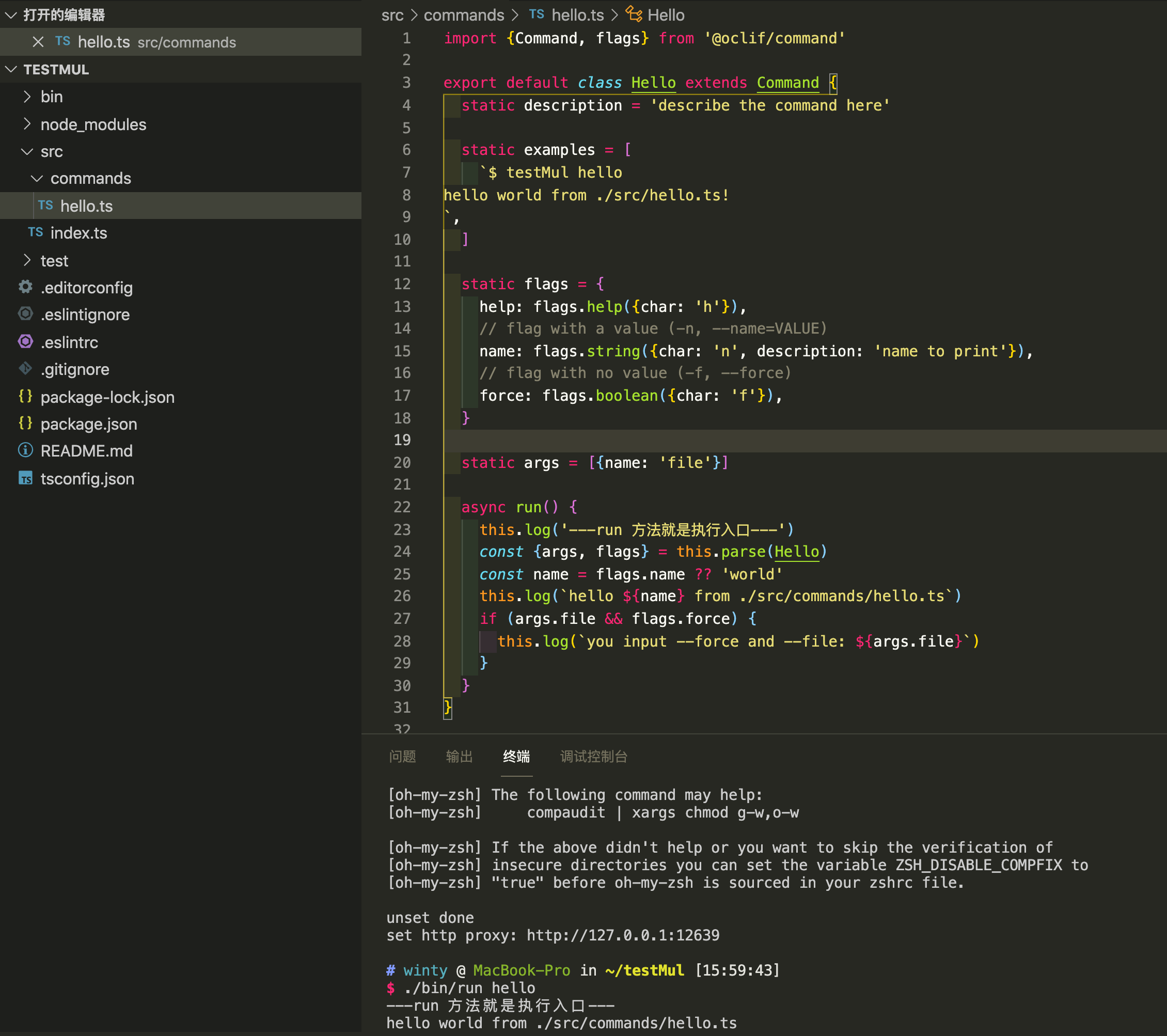
Task: Click commands in the breadcrumb path
Action: pos(464,15)
